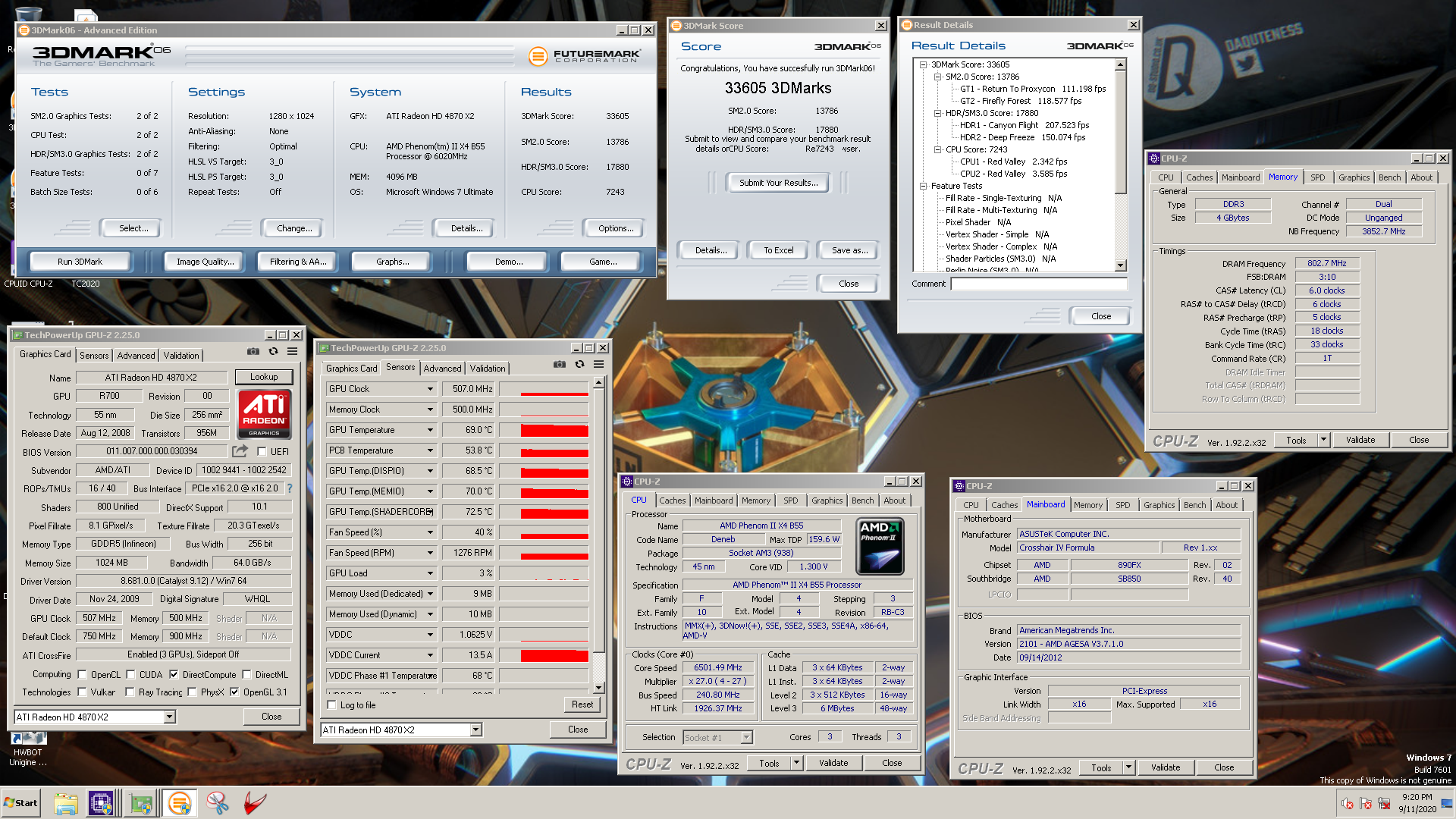Click Filtering & AA button in 3DMark06
The height and width of the screenshot is (819, 1456).
(x=298, y=262)
